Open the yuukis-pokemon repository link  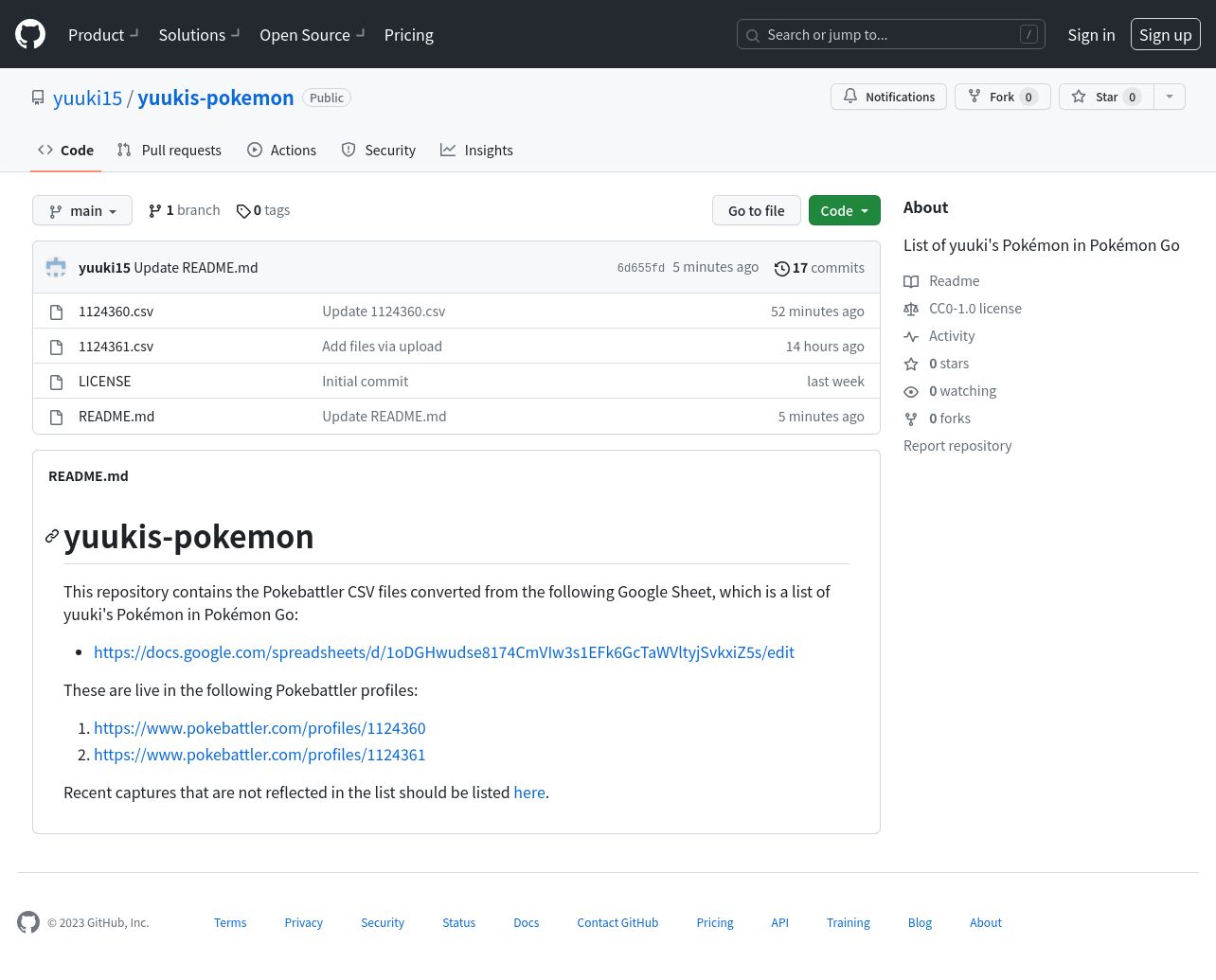click(215, 98)
